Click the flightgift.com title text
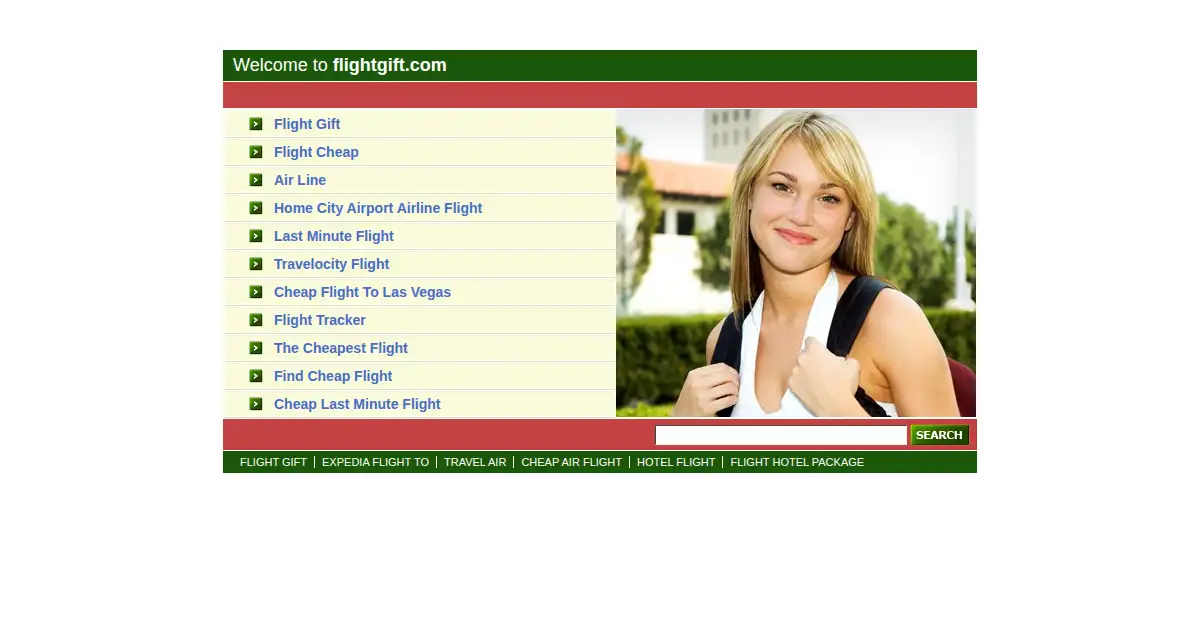The image size is (1200, 628). point(390,65)
